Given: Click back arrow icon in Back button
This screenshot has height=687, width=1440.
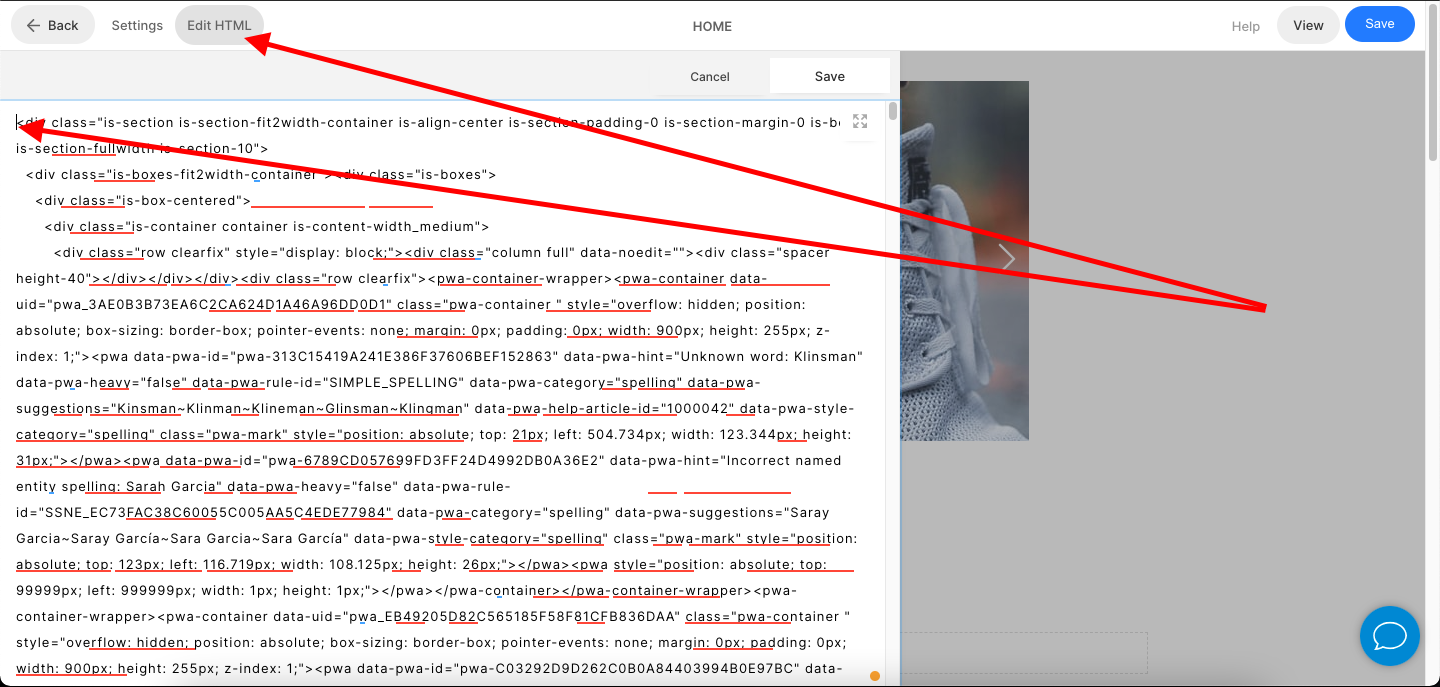Looking at the screenshot, I should [x=34, y=26].
